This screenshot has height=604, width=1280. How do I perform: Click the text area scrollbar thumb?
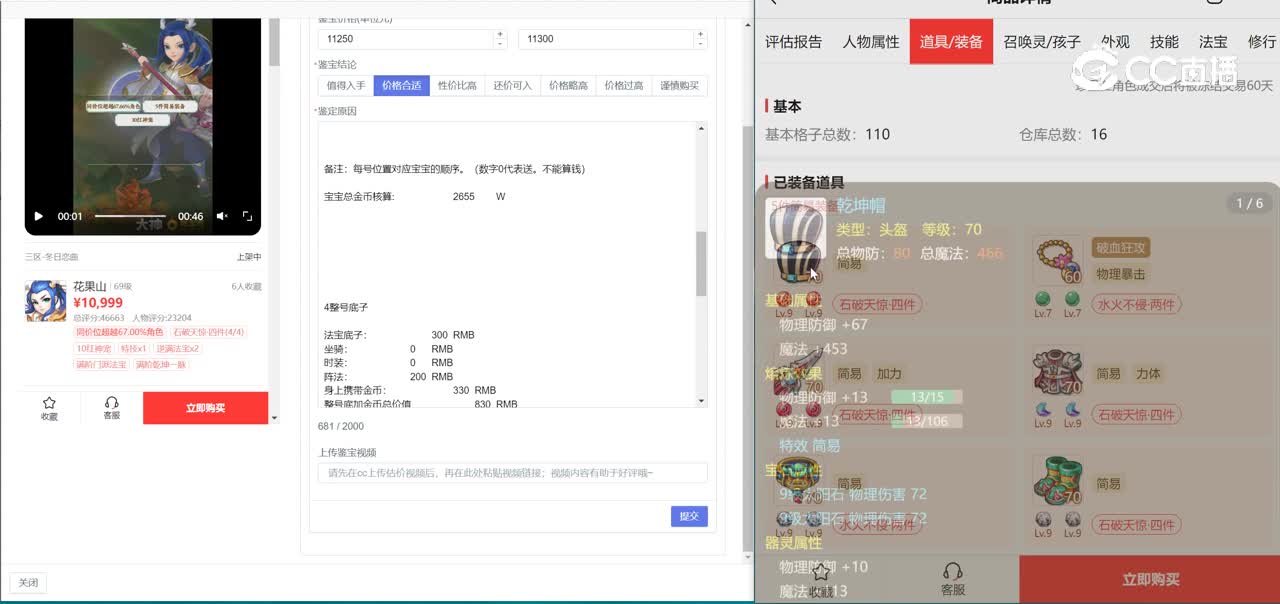(x=701, y=264)
